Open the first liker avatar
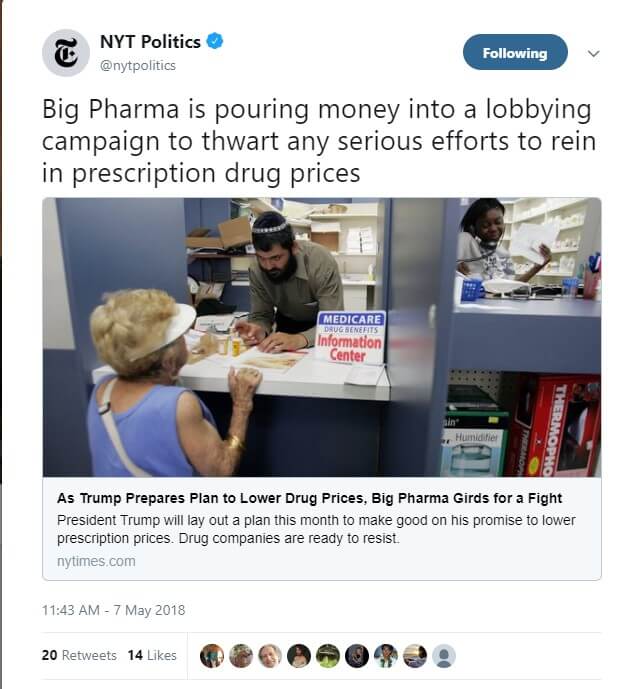Image resolution: width=635 pixels, height=689 pixels. point(212,656)
